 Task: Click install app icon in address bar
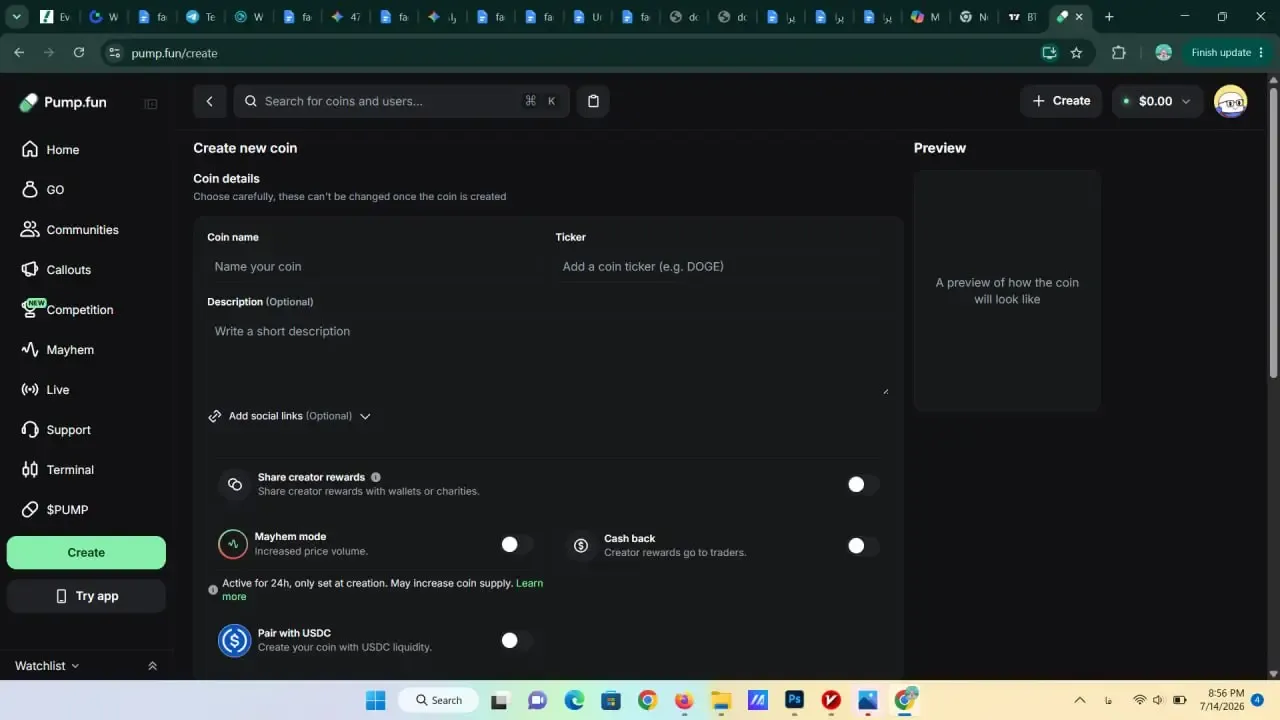coord(1049,53)
